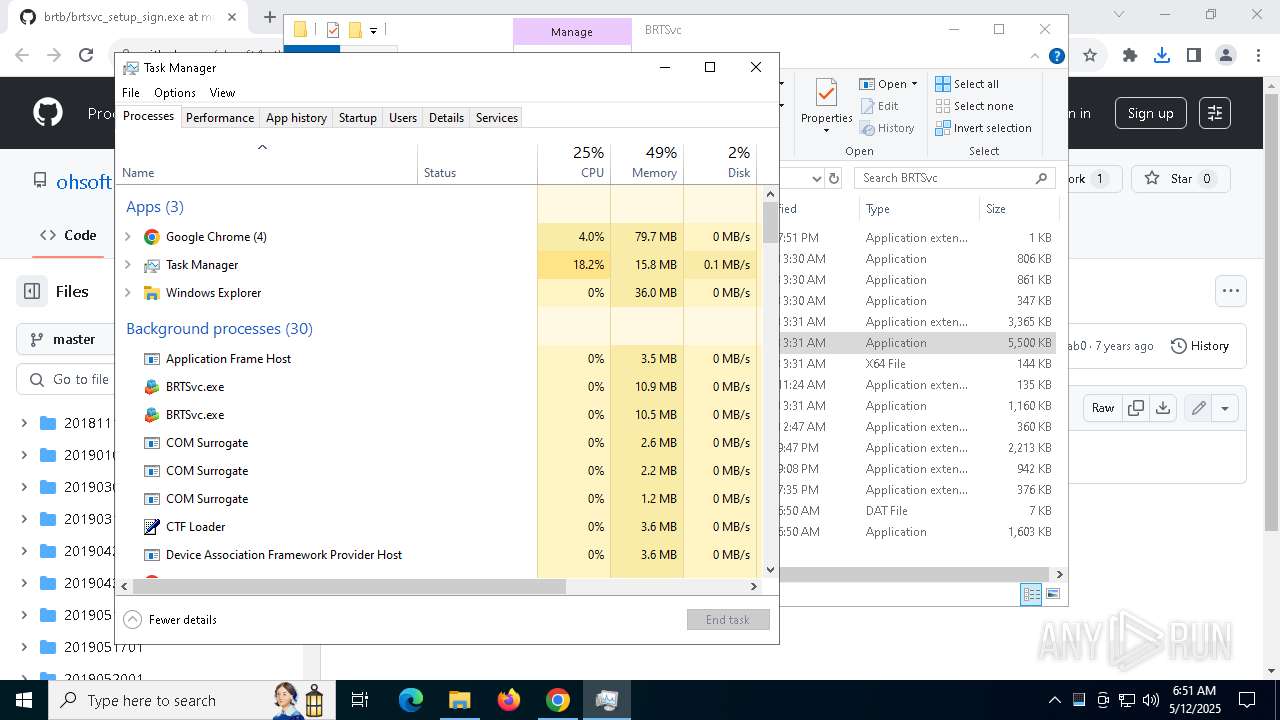Screen dimensions: 1280x720
Task: Switch to Startup tab
Action: click(357, 118)
